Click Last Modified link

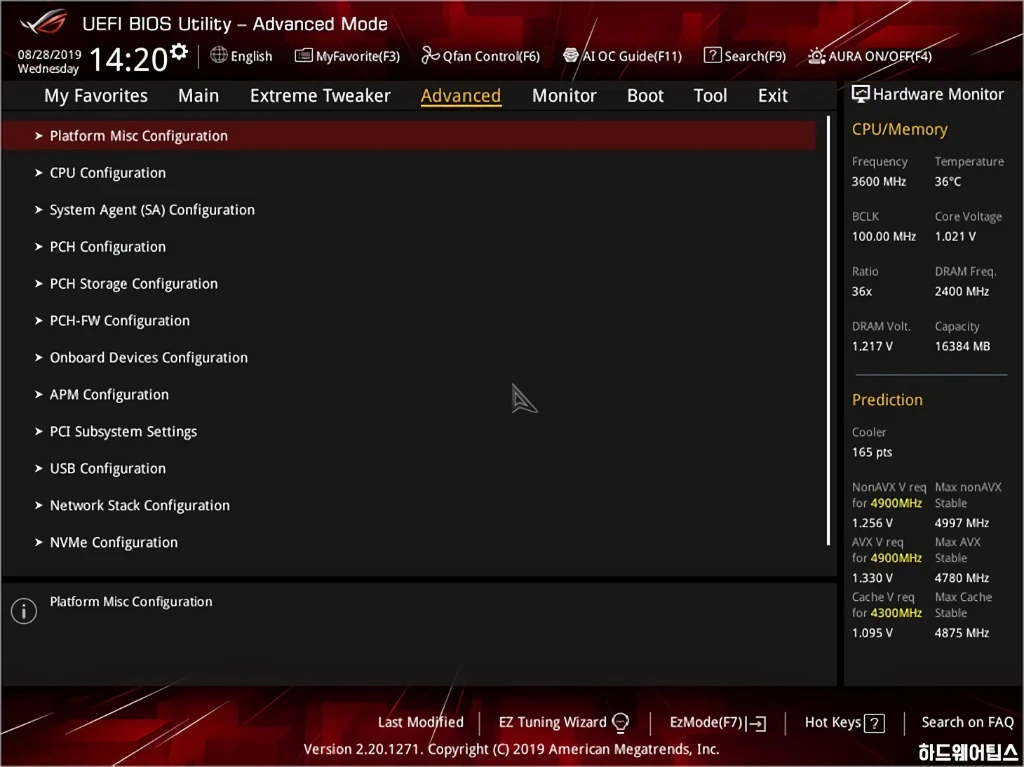[x=421, y=722]
